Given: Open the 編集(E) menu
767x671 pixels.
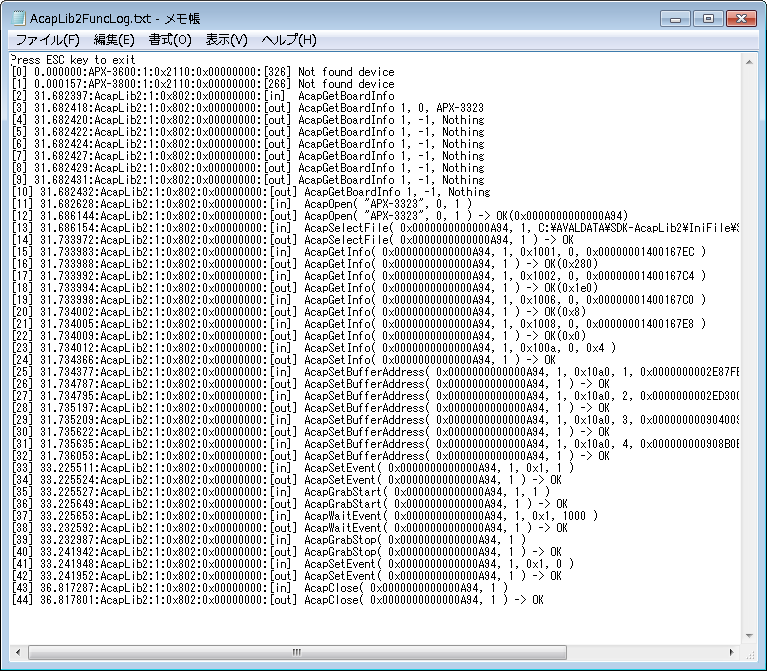Looking at the screenshot, I should coord(113,40).
